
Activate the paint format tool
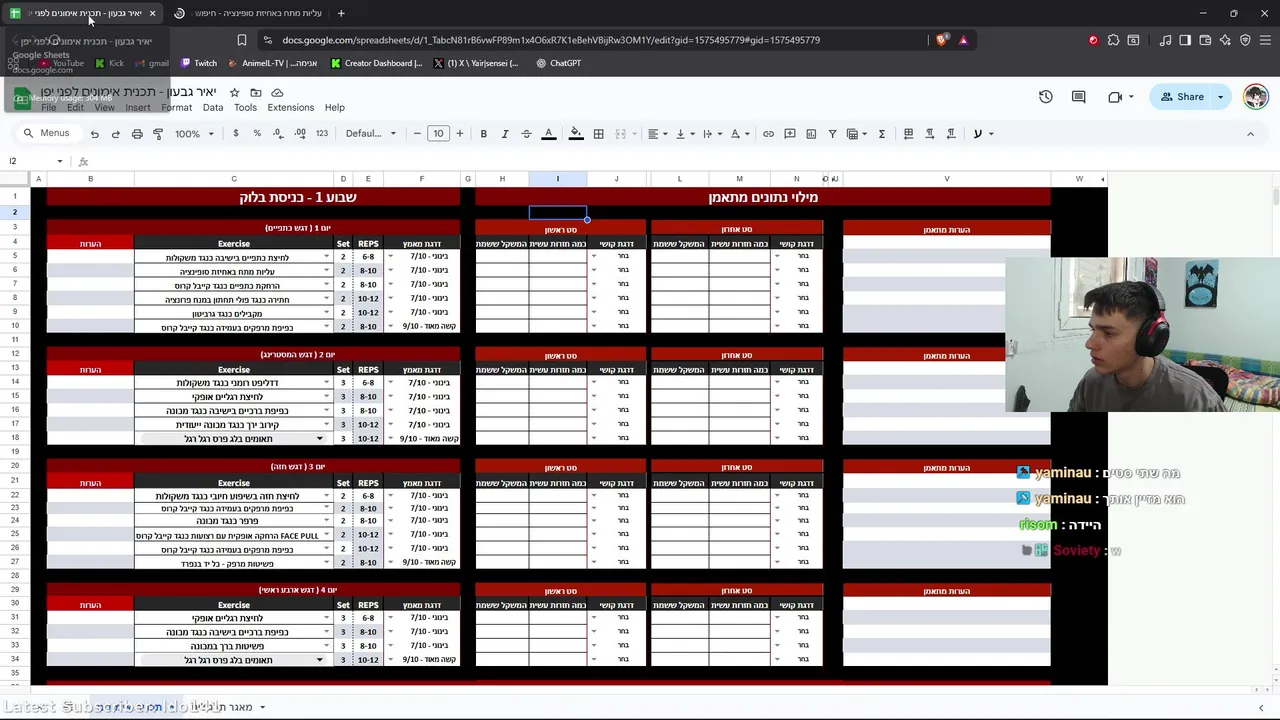[158, 134]
